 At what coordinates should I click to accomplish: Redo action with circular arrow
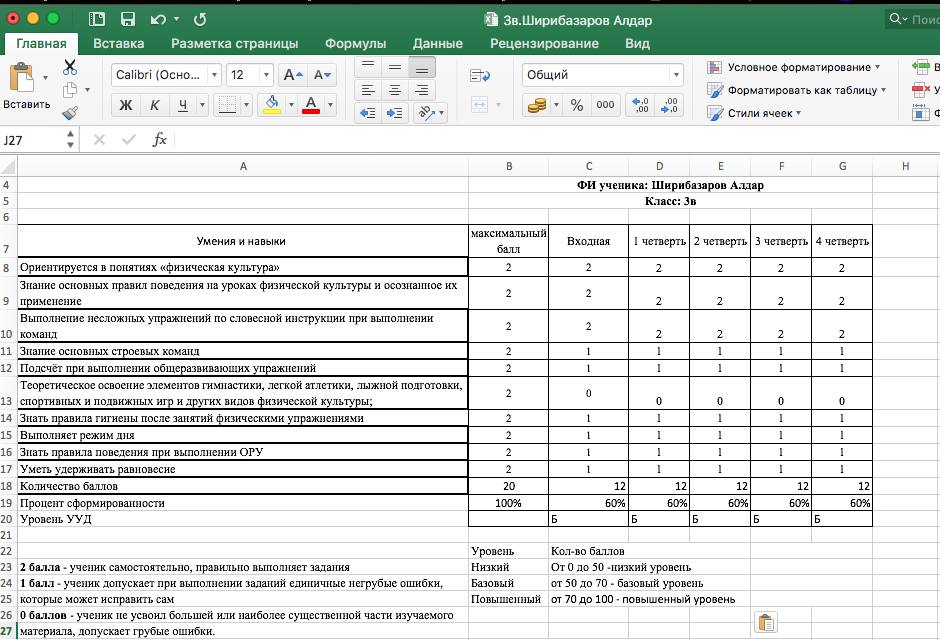200,19
